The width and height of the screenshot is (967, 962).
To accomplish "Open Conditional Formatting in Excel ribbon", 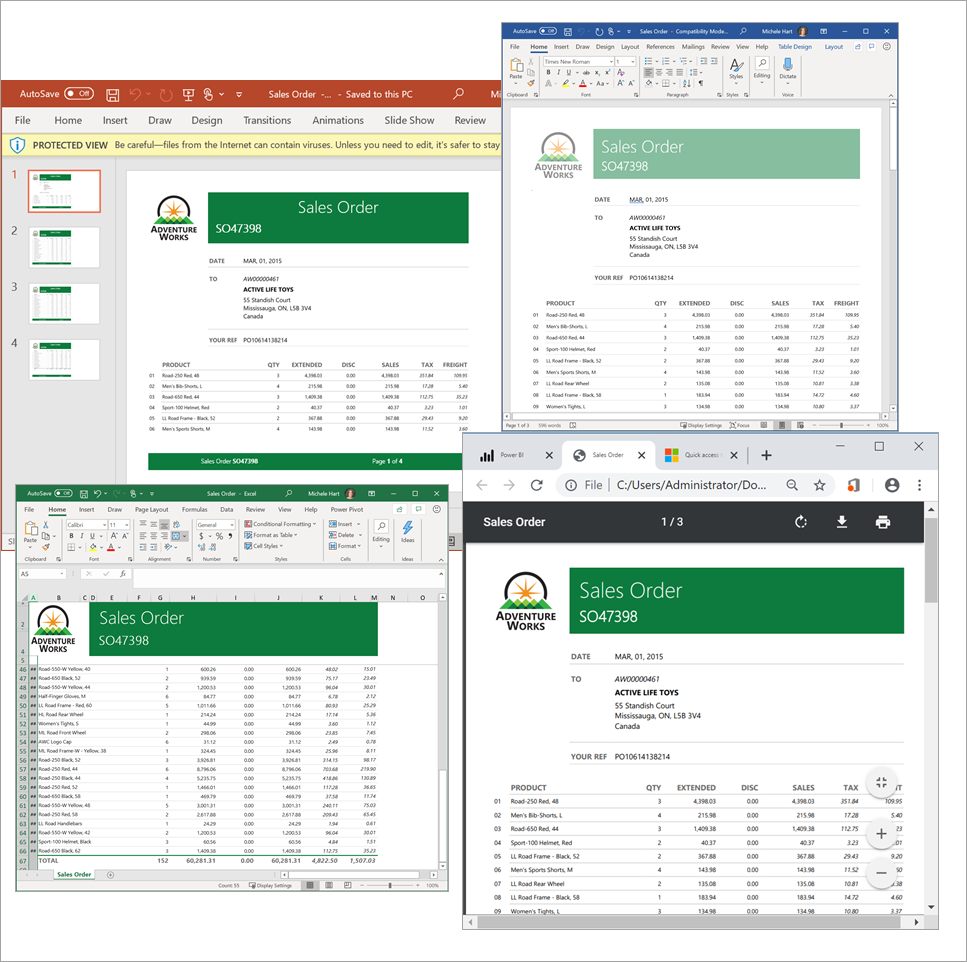I will [x=278, y=524].
